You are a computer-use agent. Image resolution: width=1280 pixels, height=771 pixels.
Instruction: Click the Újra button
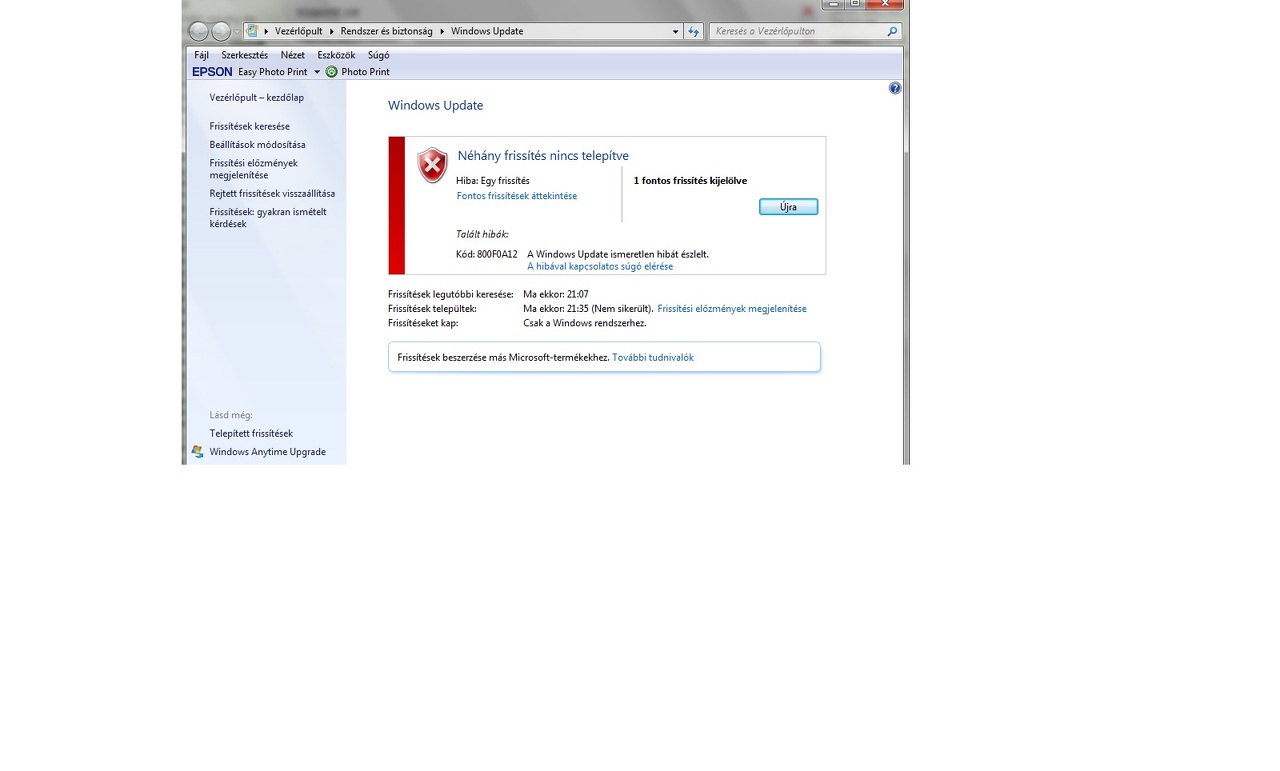(x=788, y=207)
